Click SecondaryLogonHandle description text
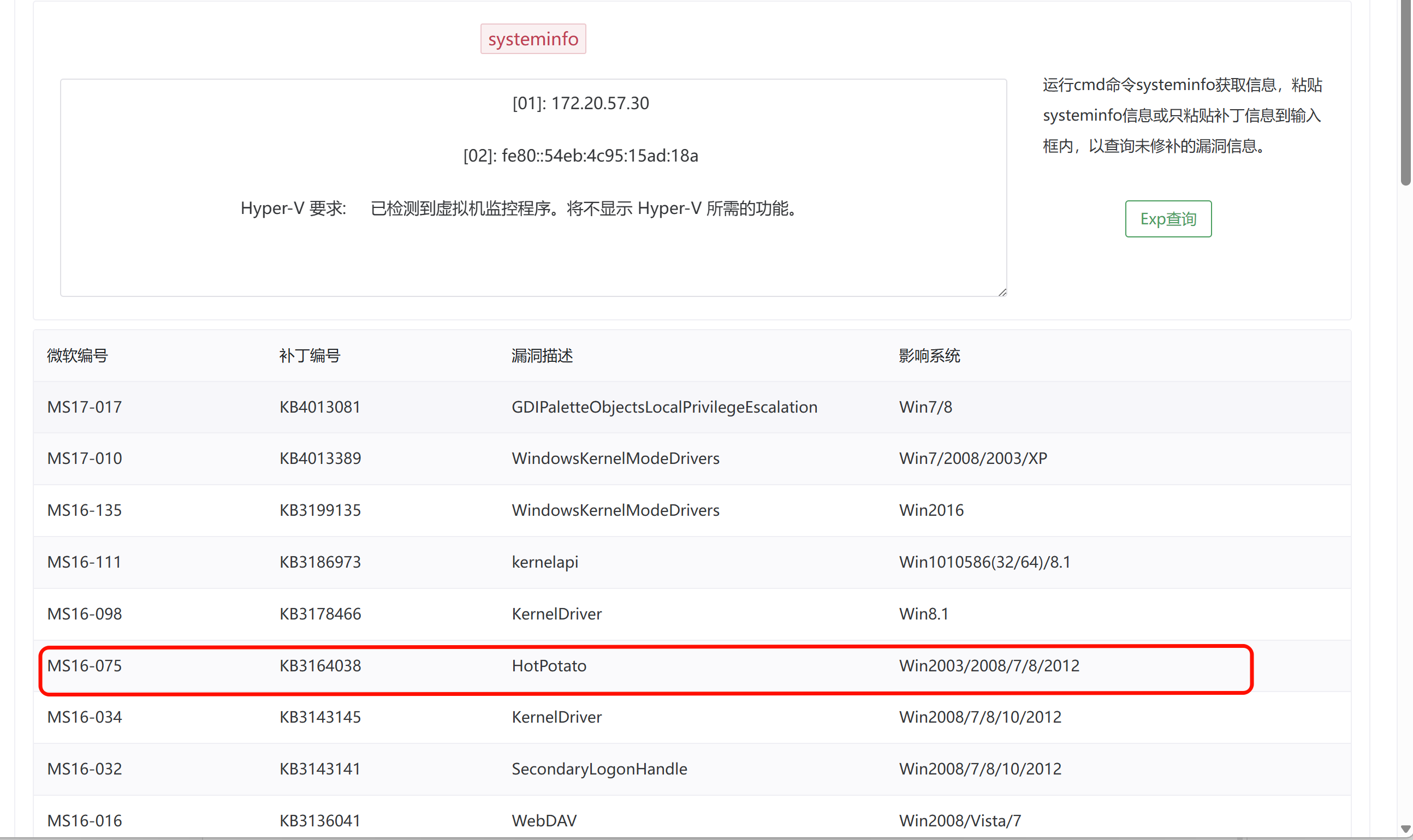 (x=599, y=768)
